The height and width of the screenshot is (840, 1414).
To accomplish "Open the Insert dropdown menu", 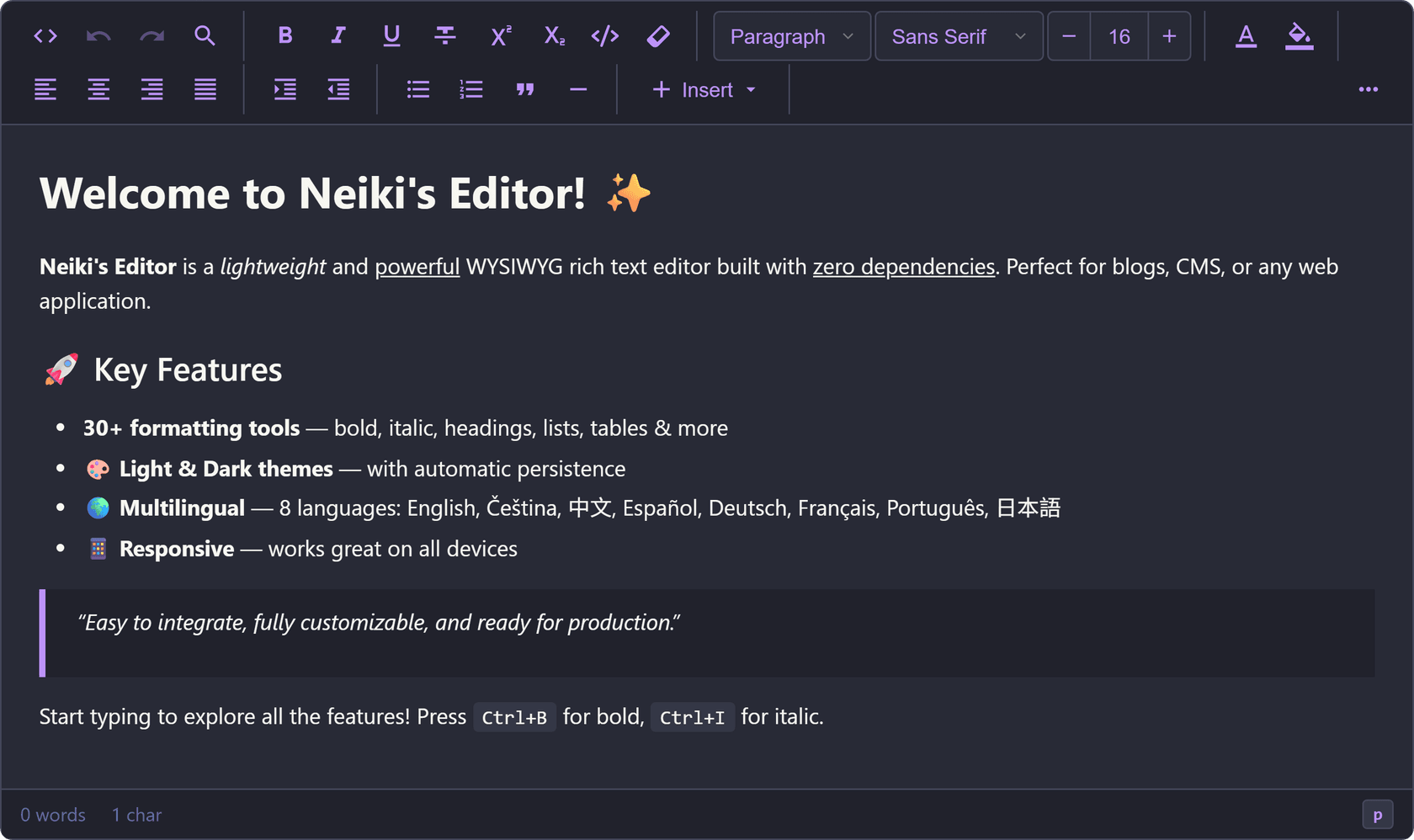I will click(704, 89).
